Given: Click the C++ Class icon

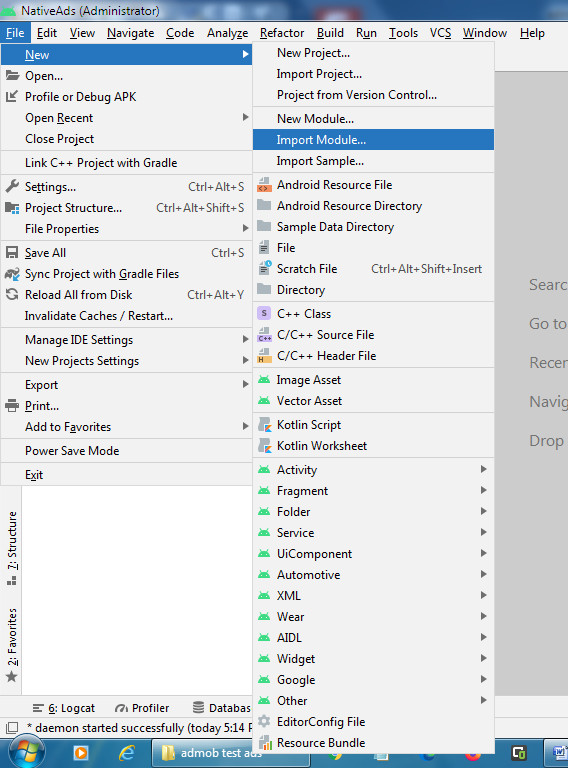Looking at the screenshot, I should coord(264,313).
